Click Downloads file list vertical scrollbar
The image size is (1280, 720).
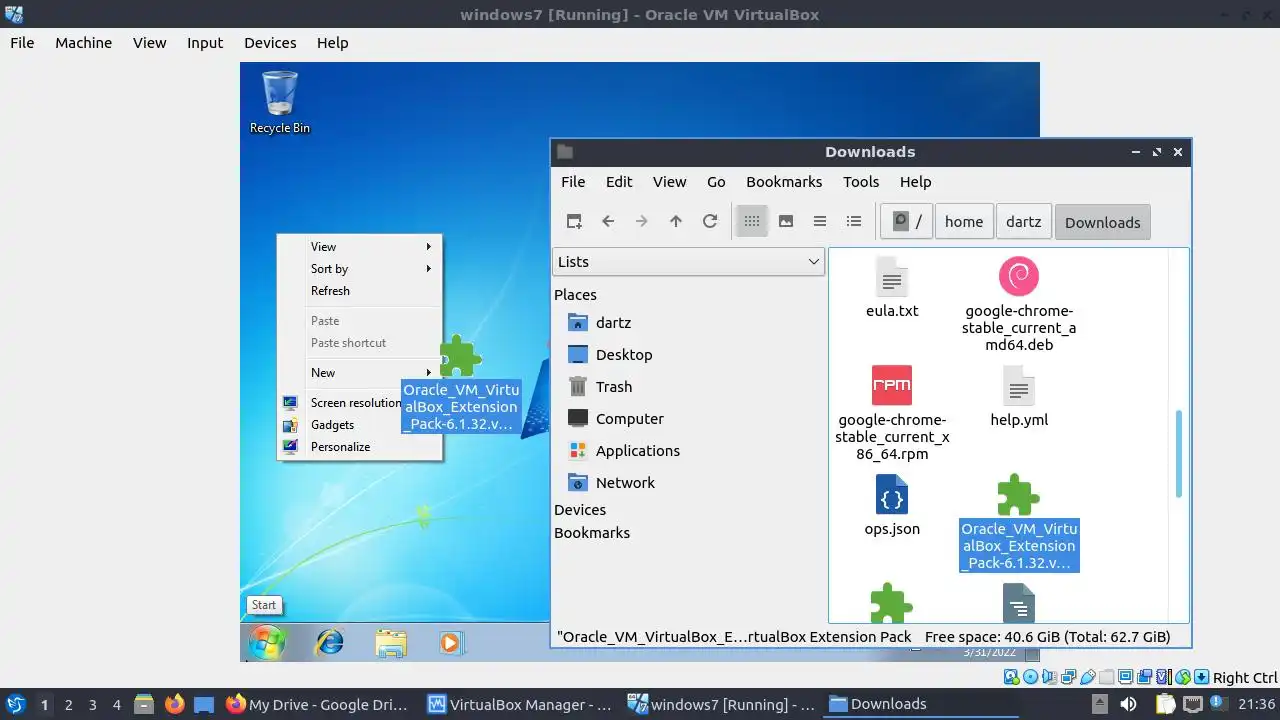click(x=1179, y=453)
